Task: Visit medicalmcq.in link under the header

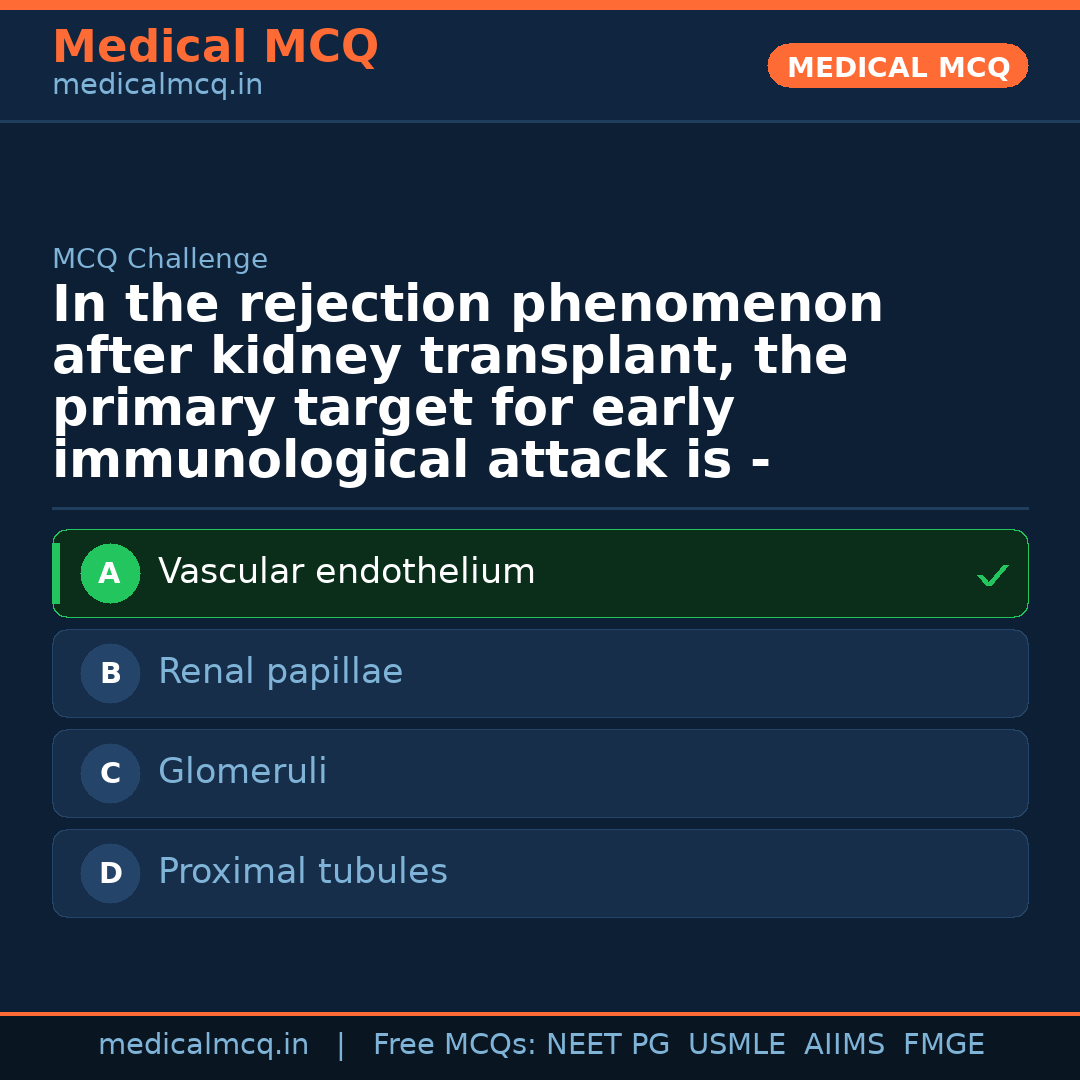Action: click(x=157, y=86)
